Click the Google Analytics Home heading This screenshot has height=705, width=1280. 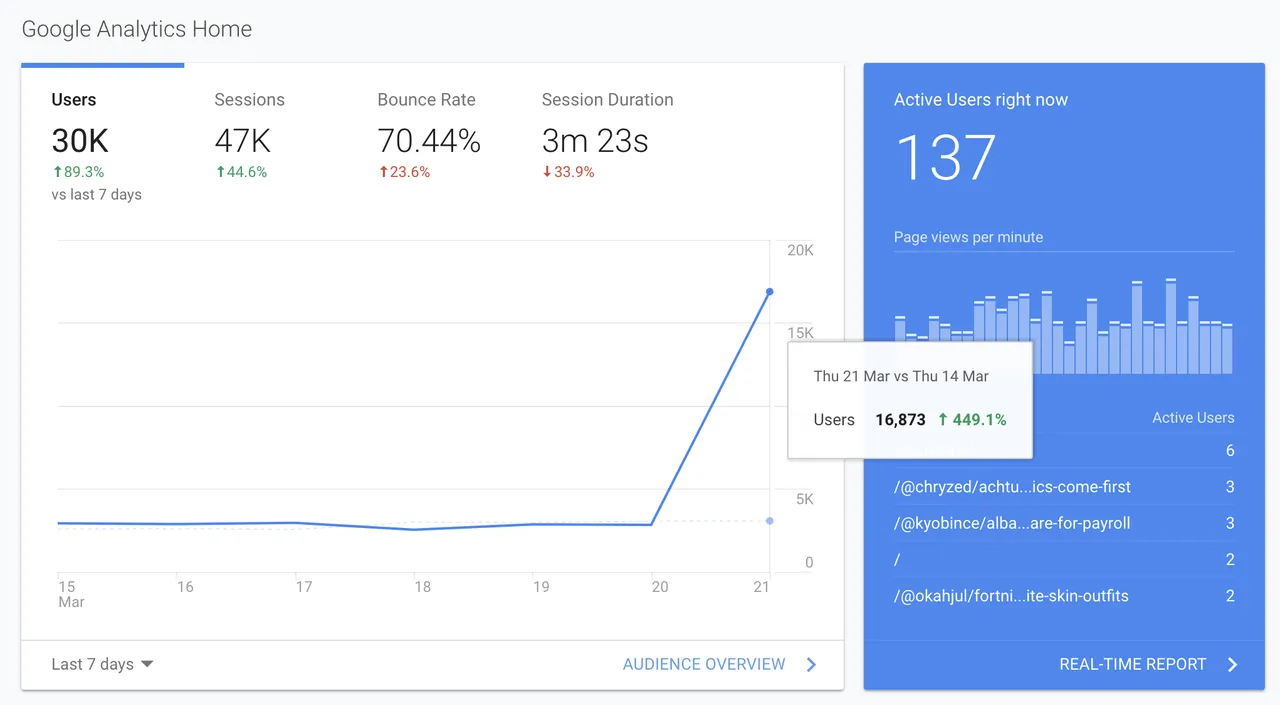(137, 29)
